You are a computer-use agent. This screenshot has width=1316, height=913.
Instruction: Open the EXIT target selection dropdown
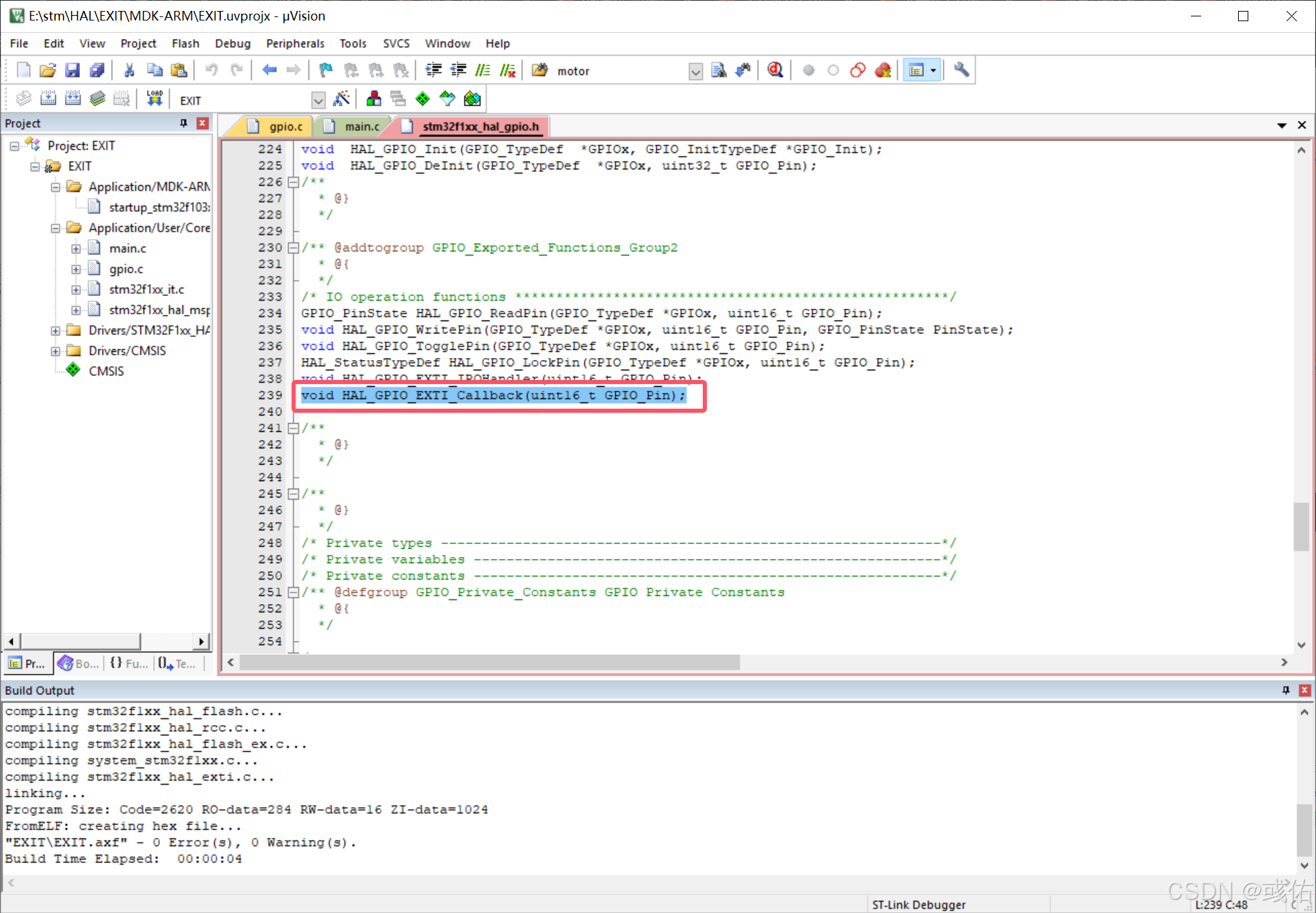(318, 100)
